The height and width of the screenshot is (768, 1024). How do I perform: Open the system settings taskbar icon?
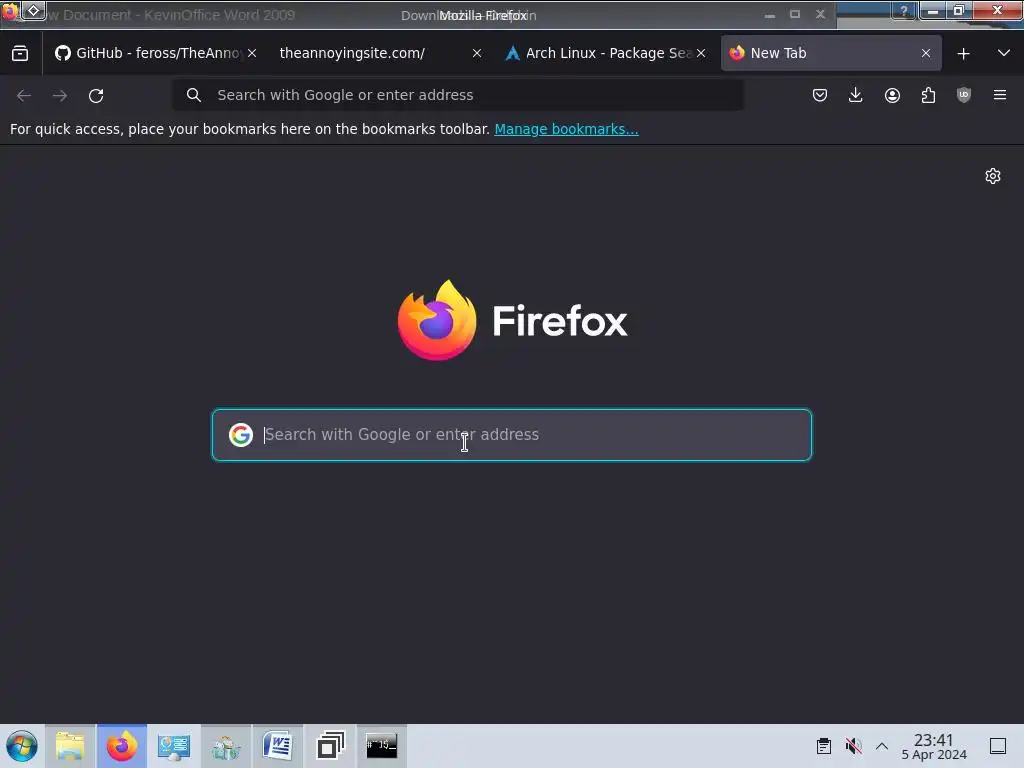[174, 746]
